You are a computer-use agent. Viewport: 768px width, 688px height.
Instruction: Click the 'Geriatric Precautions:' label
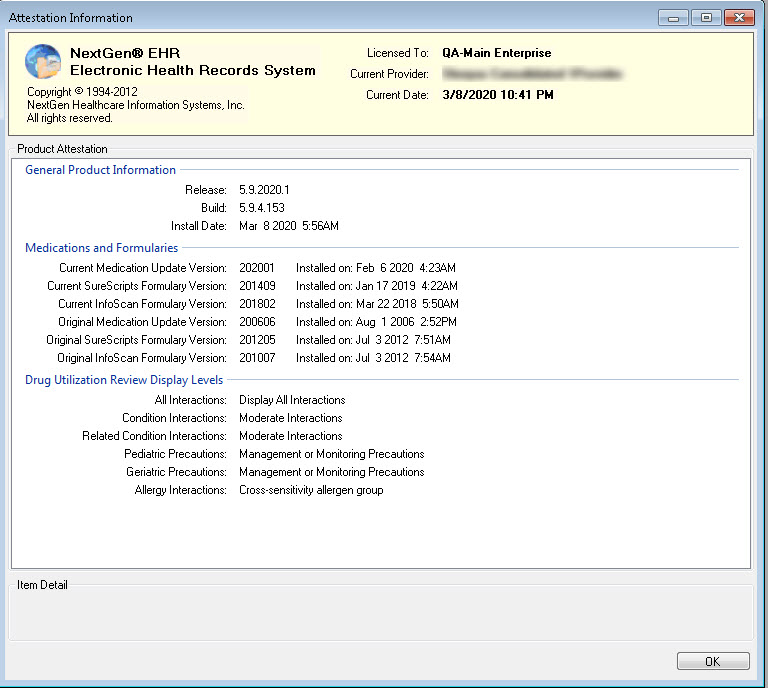[x=176, y=472]
